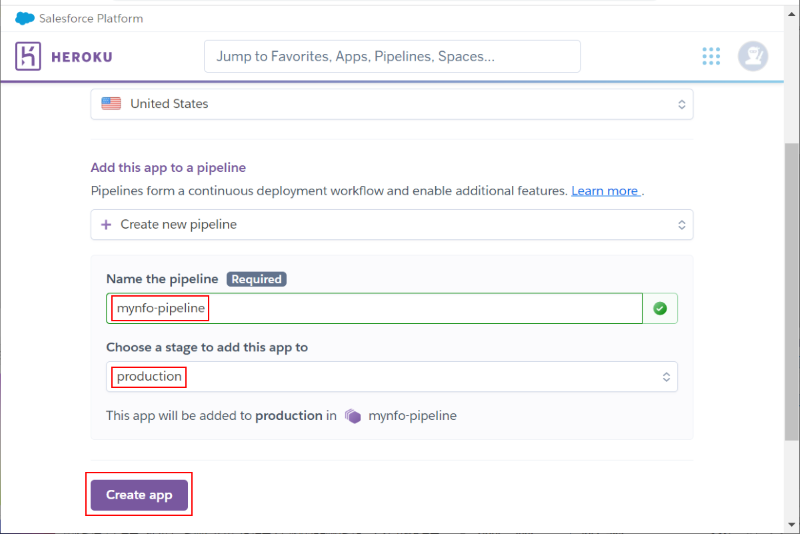Viewport: 800px width, 534px height.
Task: Follow the Learn more link
Action: pyautogui.click(x=605, y=191)
